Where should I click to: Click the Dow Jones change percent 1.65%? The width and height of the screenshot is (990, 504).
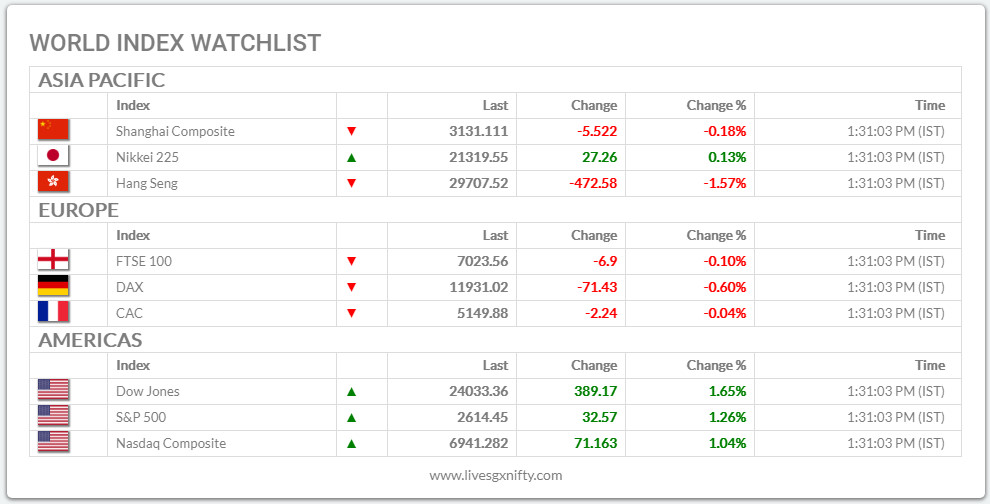coord(727,392)
